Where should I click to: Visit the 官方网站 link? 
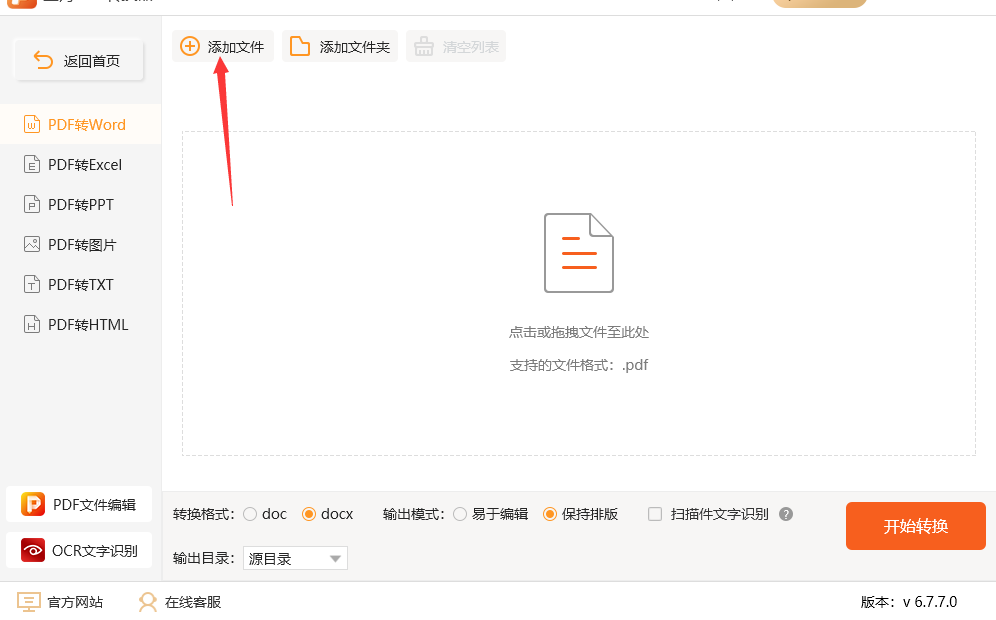(x=60, y=602)
